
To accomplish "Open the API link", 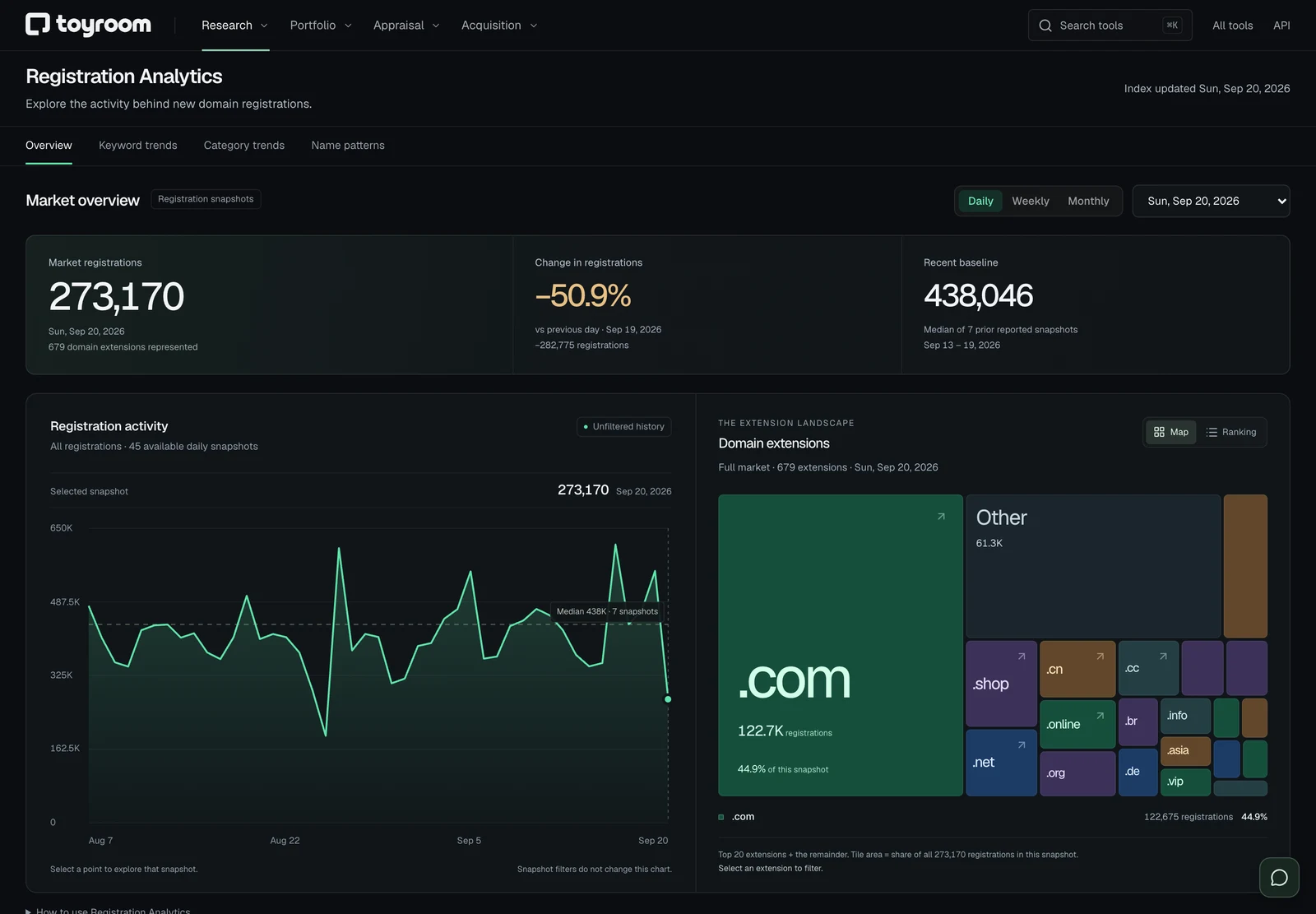I will tap(1281, 26).
